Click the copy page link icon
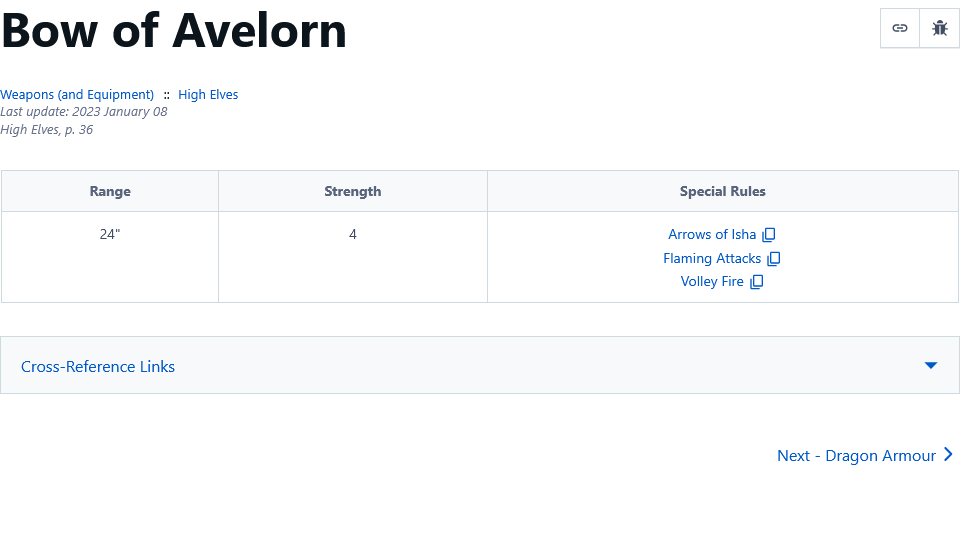The image size is (960, 546). pyautogui.click(x=900, y=28)
